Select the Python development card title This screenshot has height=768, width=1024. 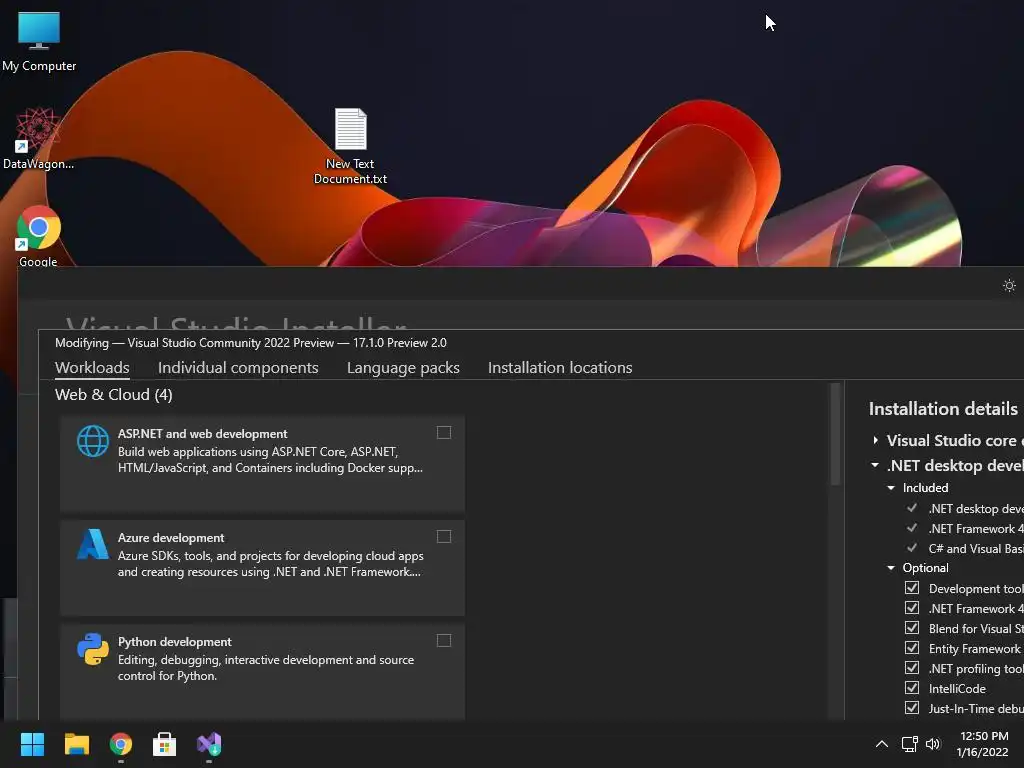(174, 641)
